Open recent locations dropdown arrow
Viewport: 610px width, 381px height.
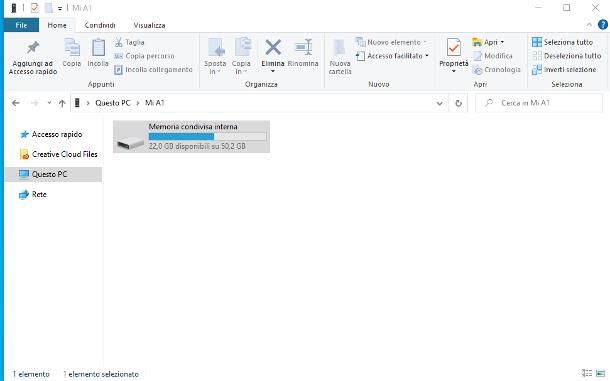[49, 103]
